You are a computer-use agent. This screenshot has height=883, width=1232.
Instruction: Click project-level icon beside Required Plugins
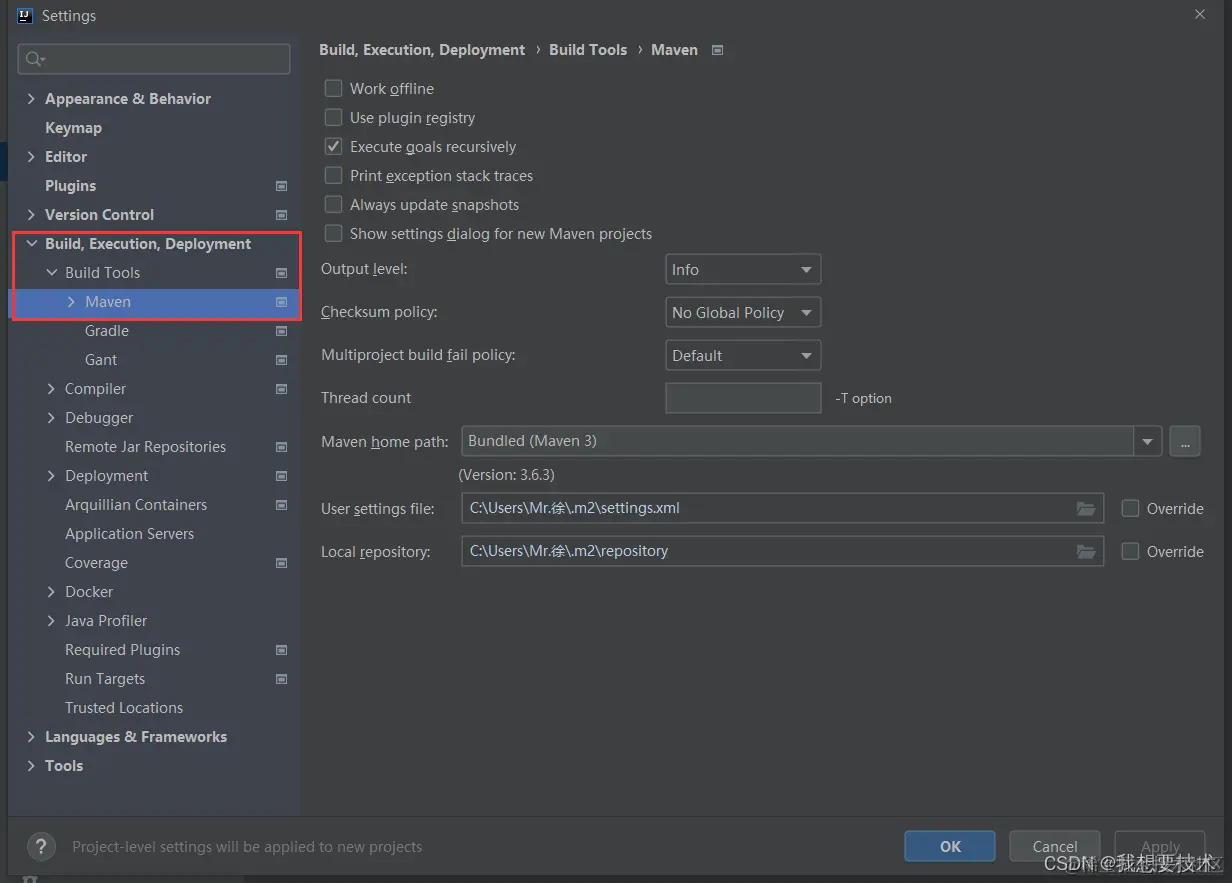(281, 650)
